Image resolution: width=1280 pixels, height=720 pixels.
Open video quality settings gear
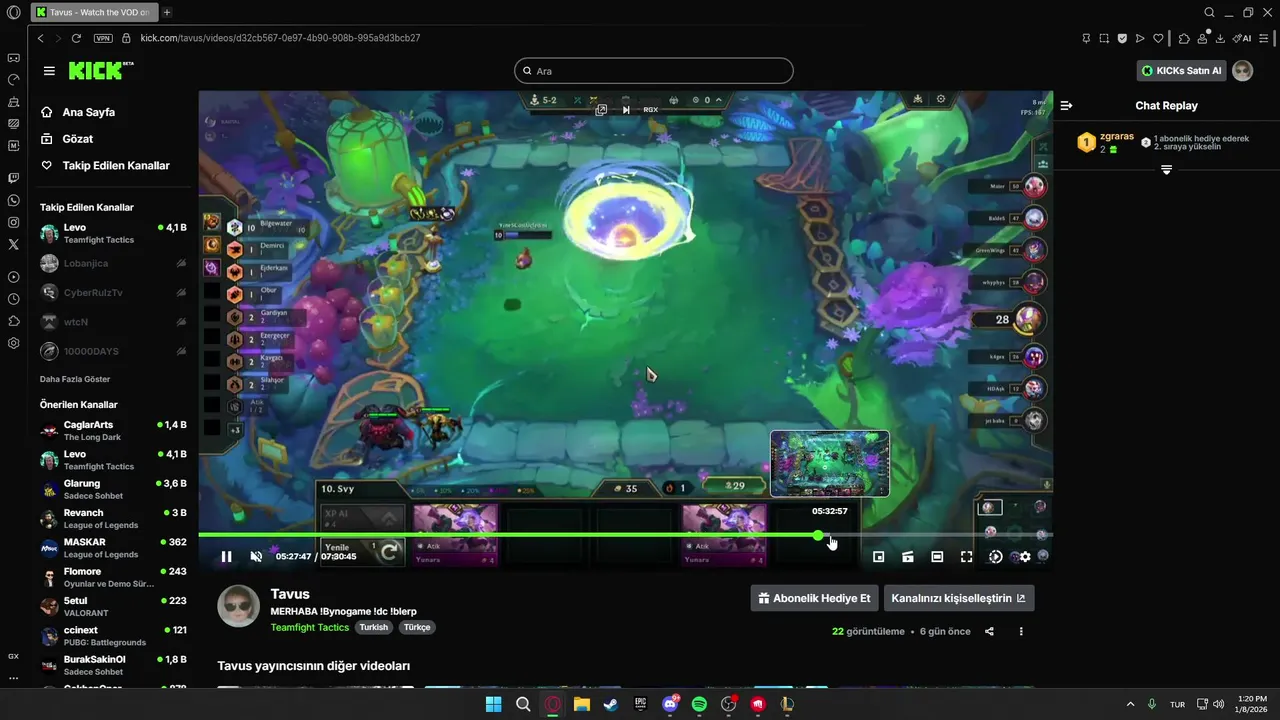coord(1025,557)
